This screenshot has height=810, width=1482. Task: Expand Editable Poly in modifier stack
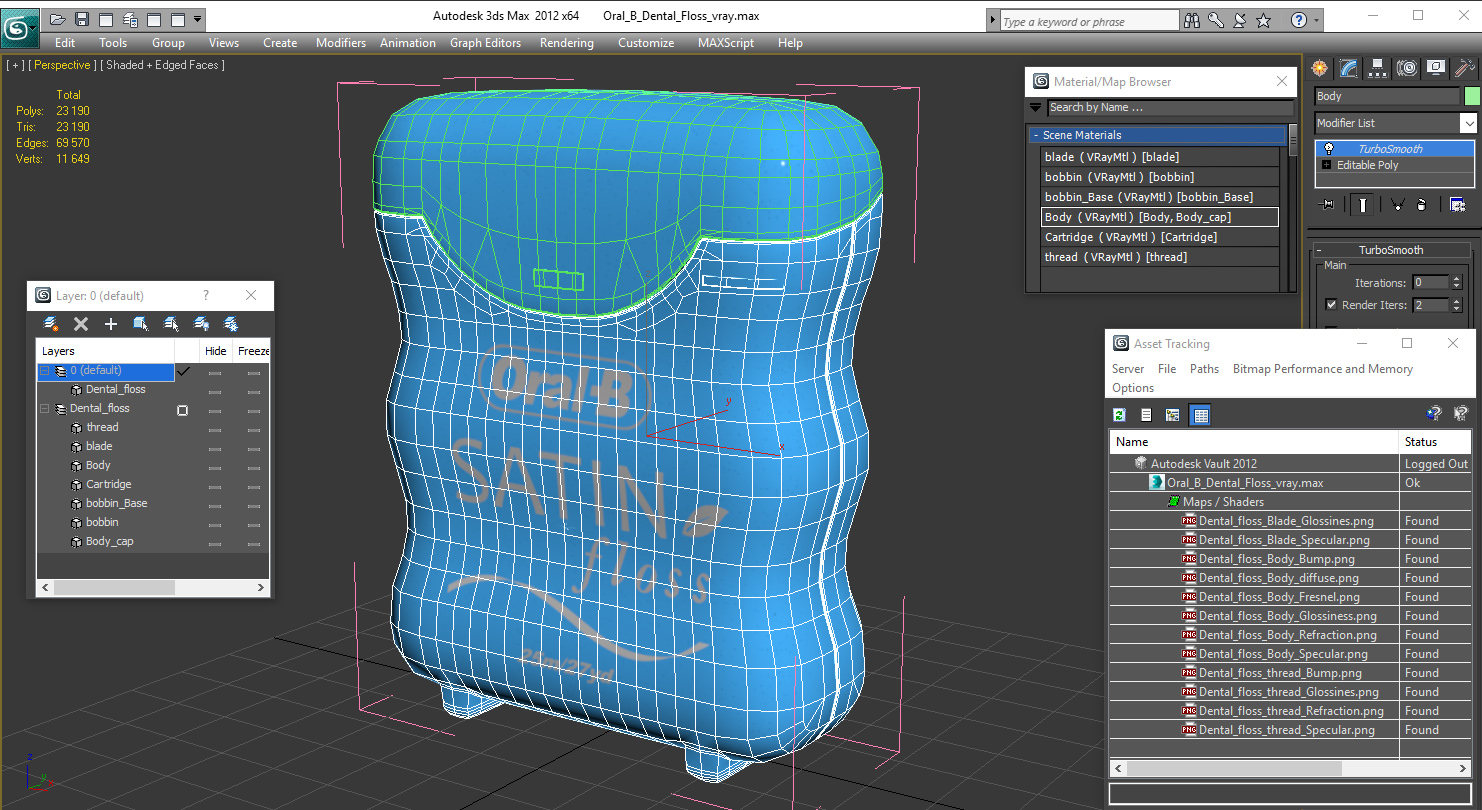pos(1327,165)
